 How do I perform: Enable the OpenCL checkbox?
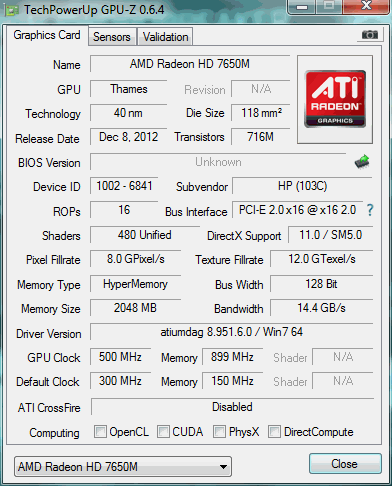pyautogui.click(x=100, y=431)
